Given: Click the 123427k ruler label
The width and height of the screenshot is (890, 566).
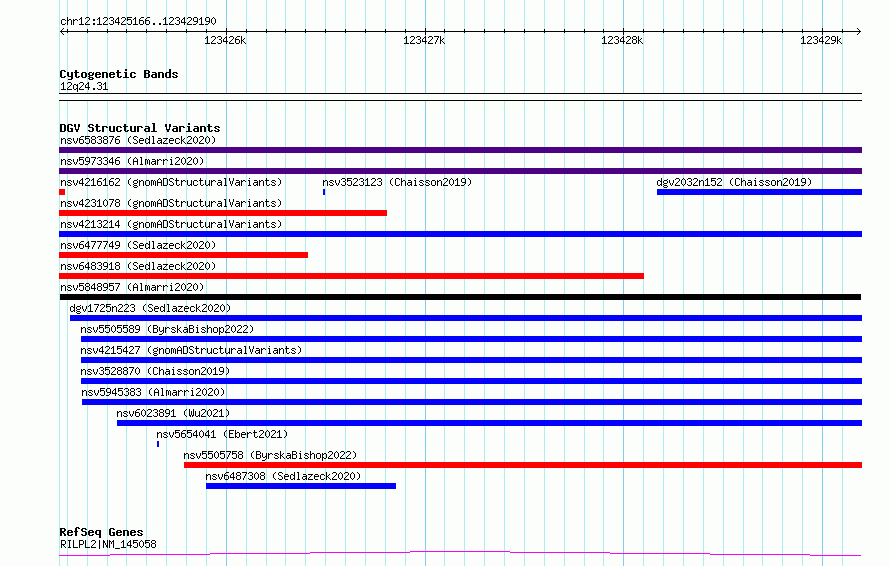Looking at the screenshot, I should point(424,40).
